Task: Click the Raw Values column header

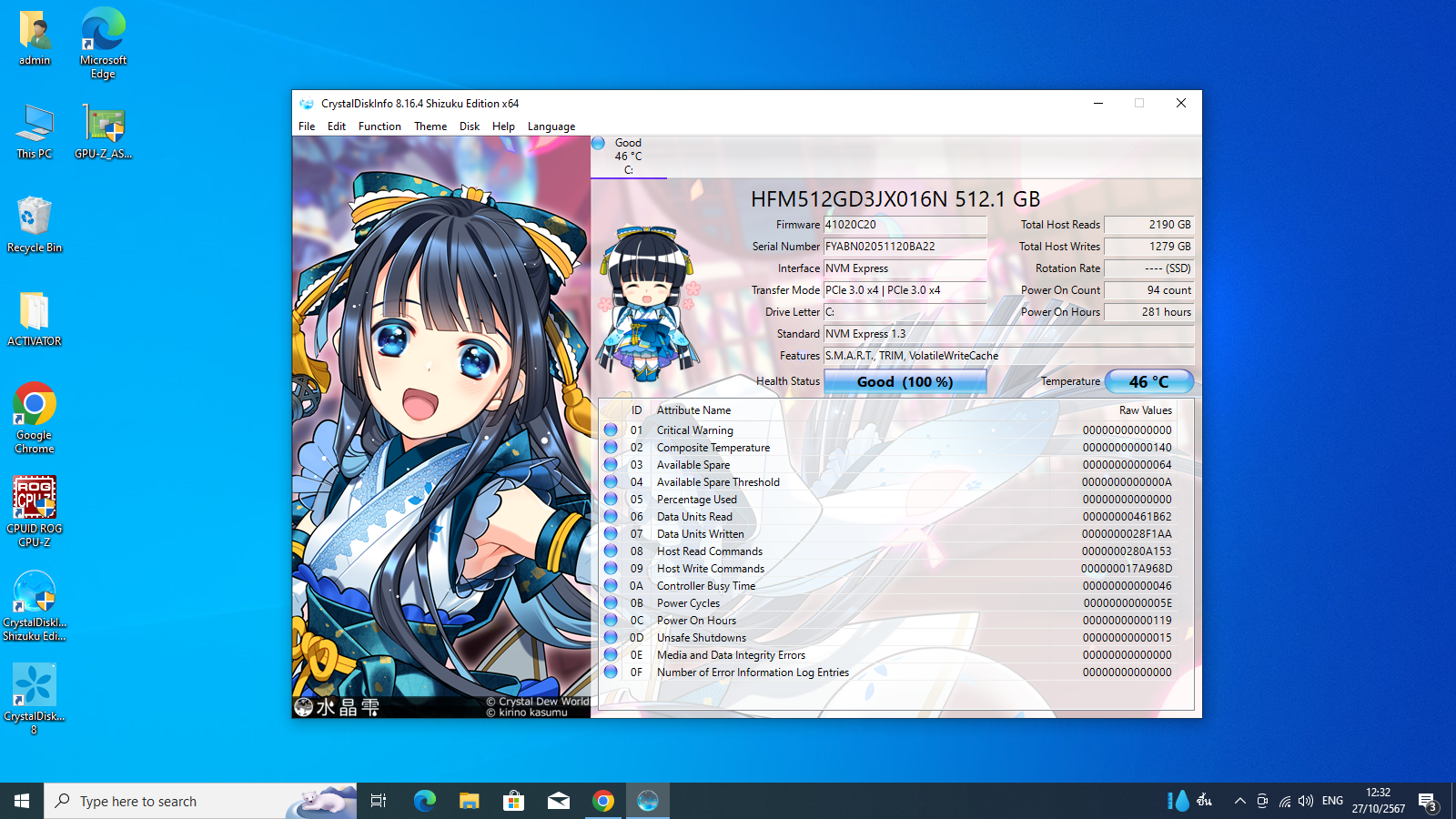Action: coord(1145,410)
